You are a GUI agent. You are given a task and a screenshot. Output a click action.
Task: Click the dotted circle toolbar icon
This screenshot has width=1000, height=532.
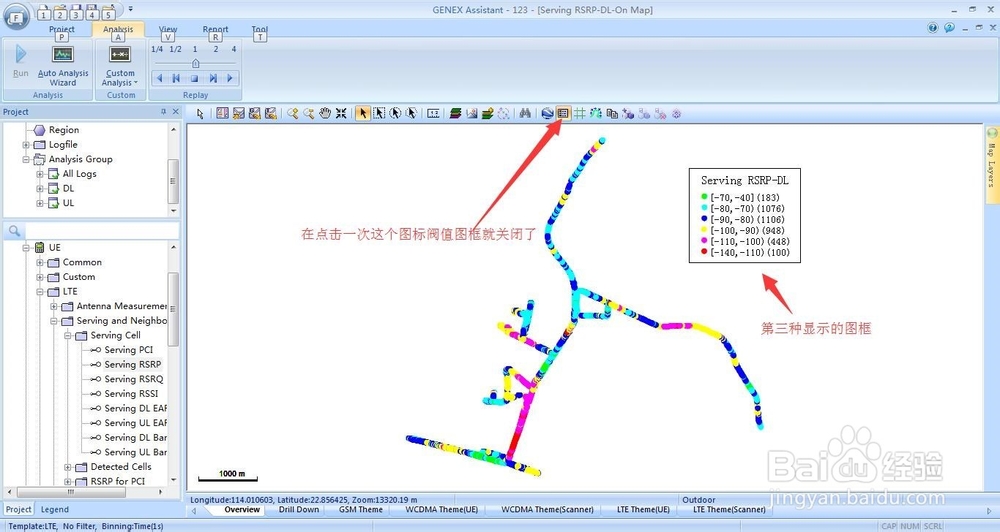pos(504,114)
